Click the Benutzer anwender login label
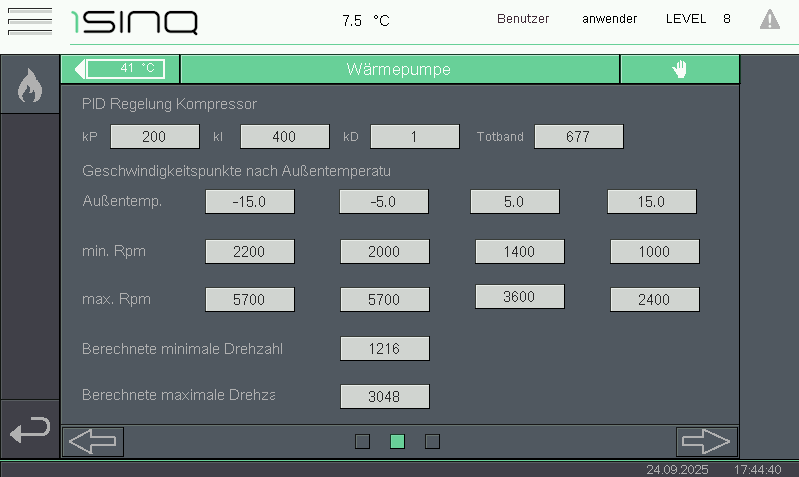The width and height of the screenshot is (799, 477). coord(566,19)
